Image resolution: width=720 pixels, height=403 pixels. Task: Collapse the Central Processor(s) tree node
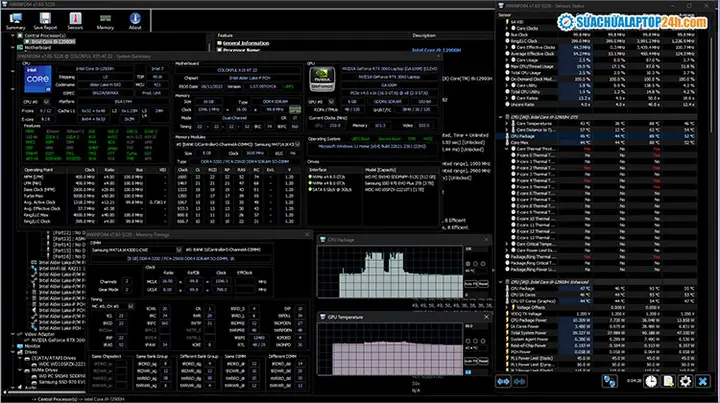coord(13,35)
